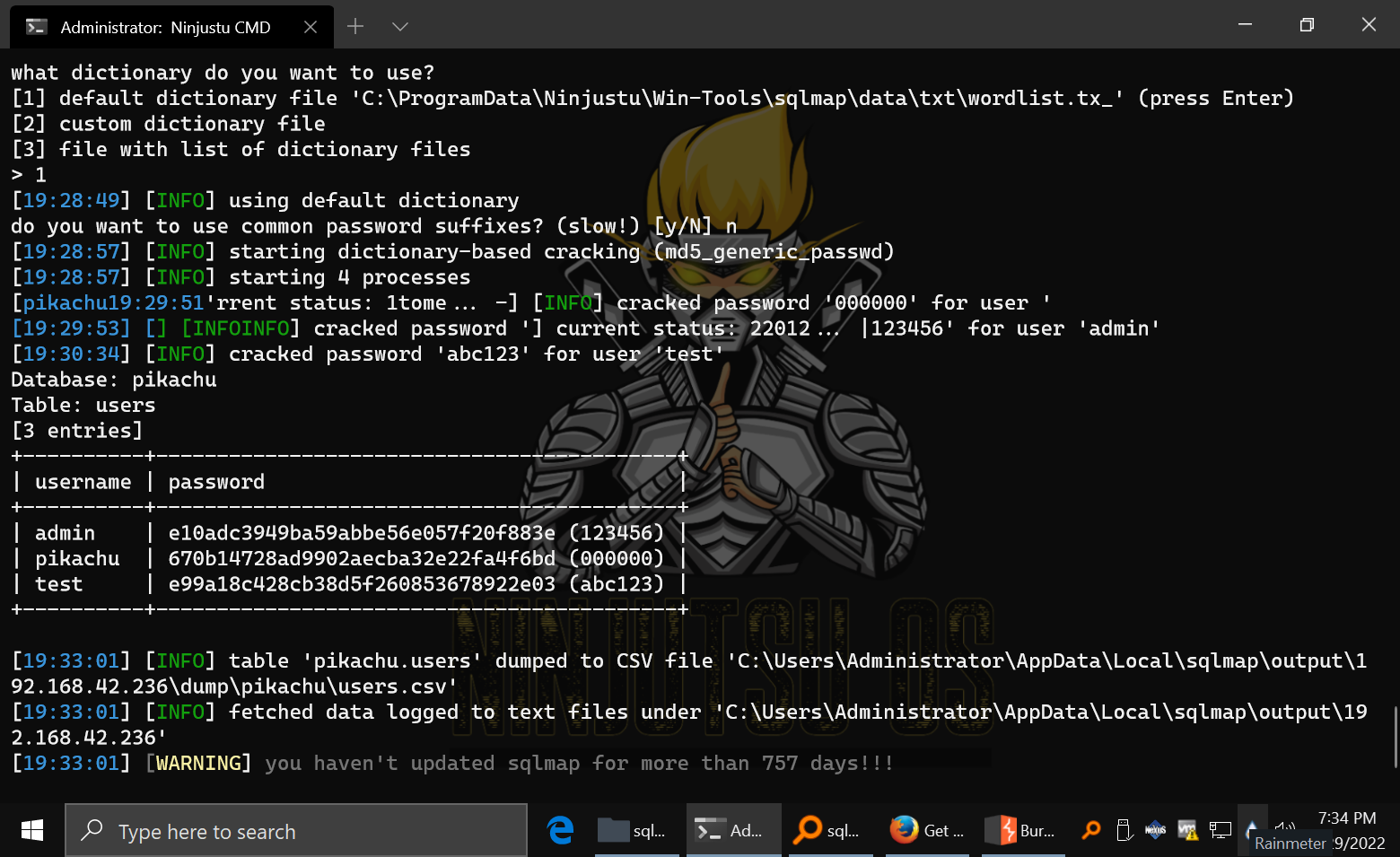Viewport: 1400px width, 857px height.
Task: Click the '[WARNING]' label in the last line
Action: coord(198,763)
